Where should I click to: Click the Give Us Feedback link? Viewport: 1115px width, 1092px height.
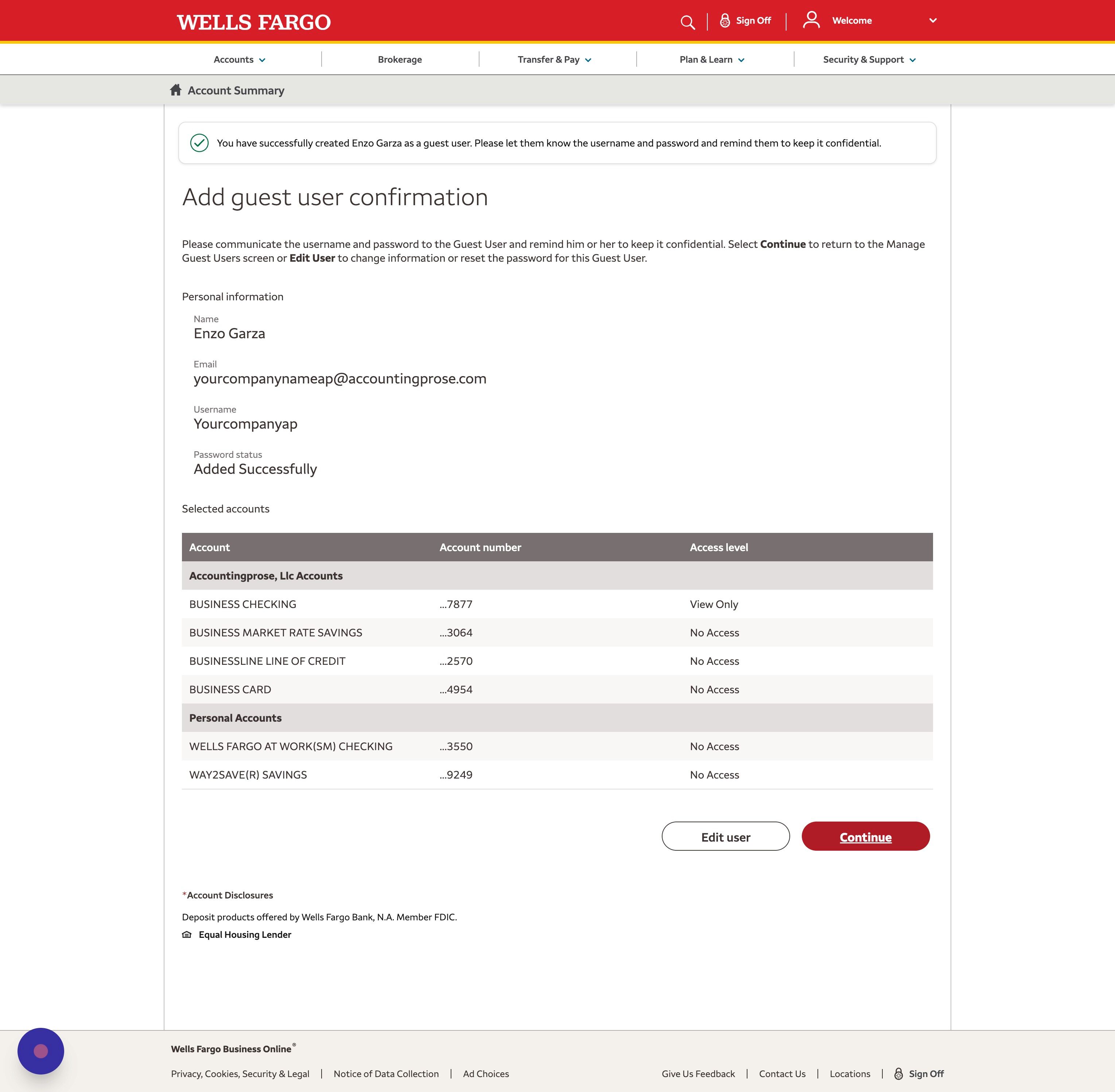(x=698, y=1074)
